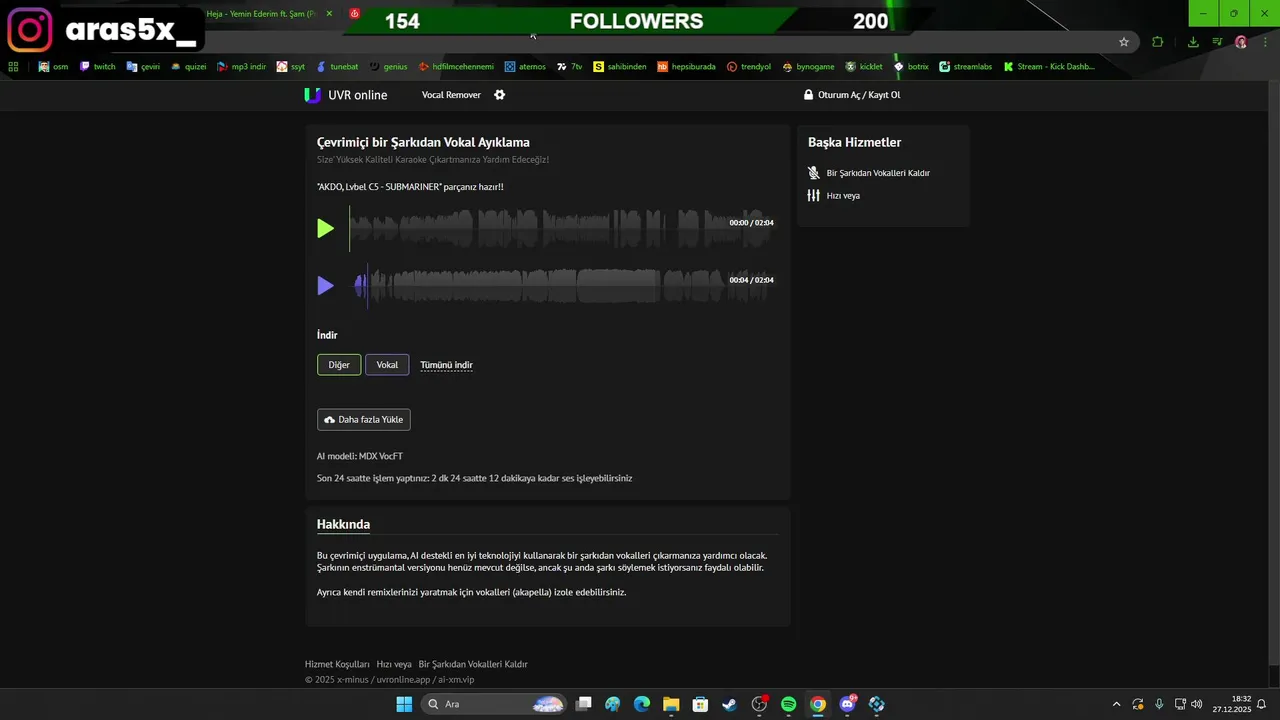1280x720 pixels.
Task: Click the UVR online logo
Action: (x=346, y=95)
